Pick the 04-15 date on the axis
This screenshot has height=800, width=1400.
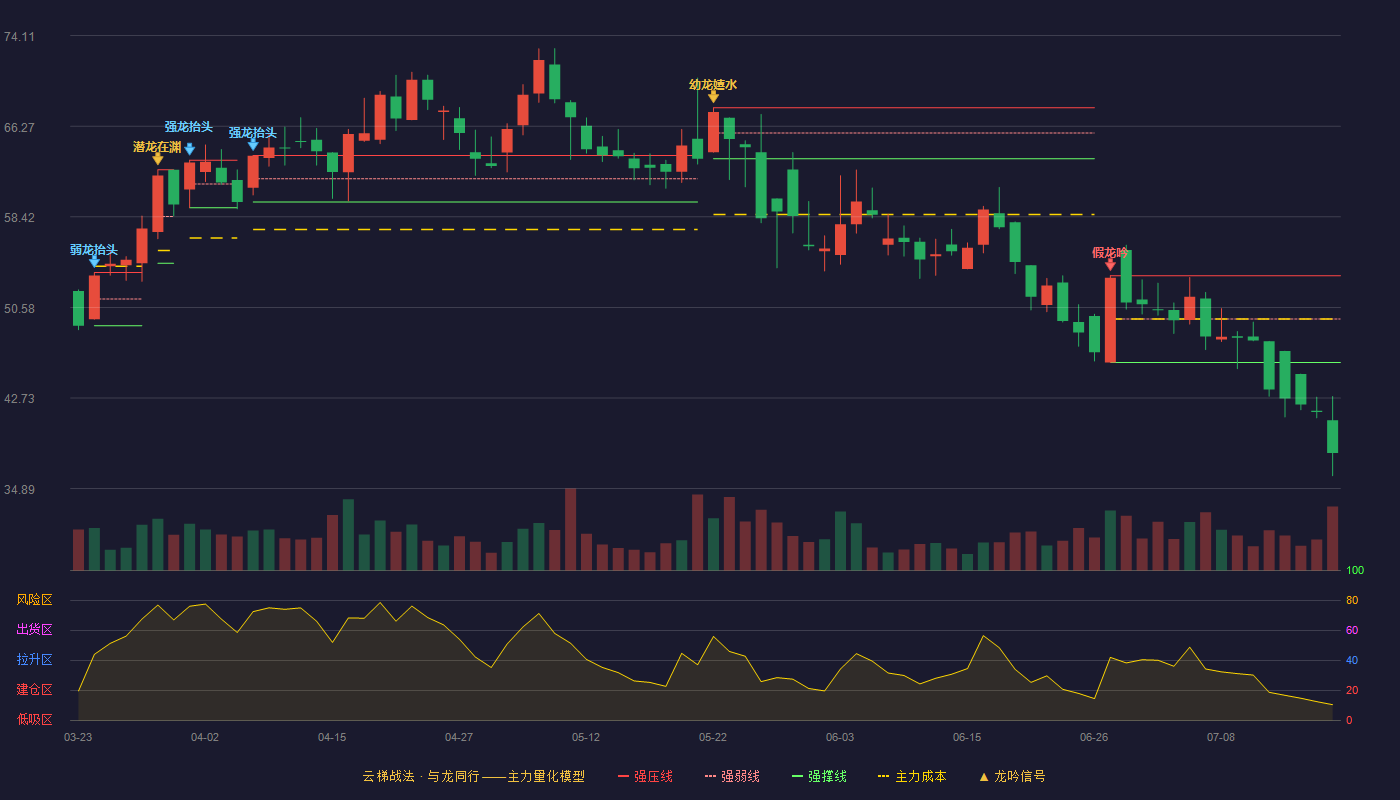332,737
